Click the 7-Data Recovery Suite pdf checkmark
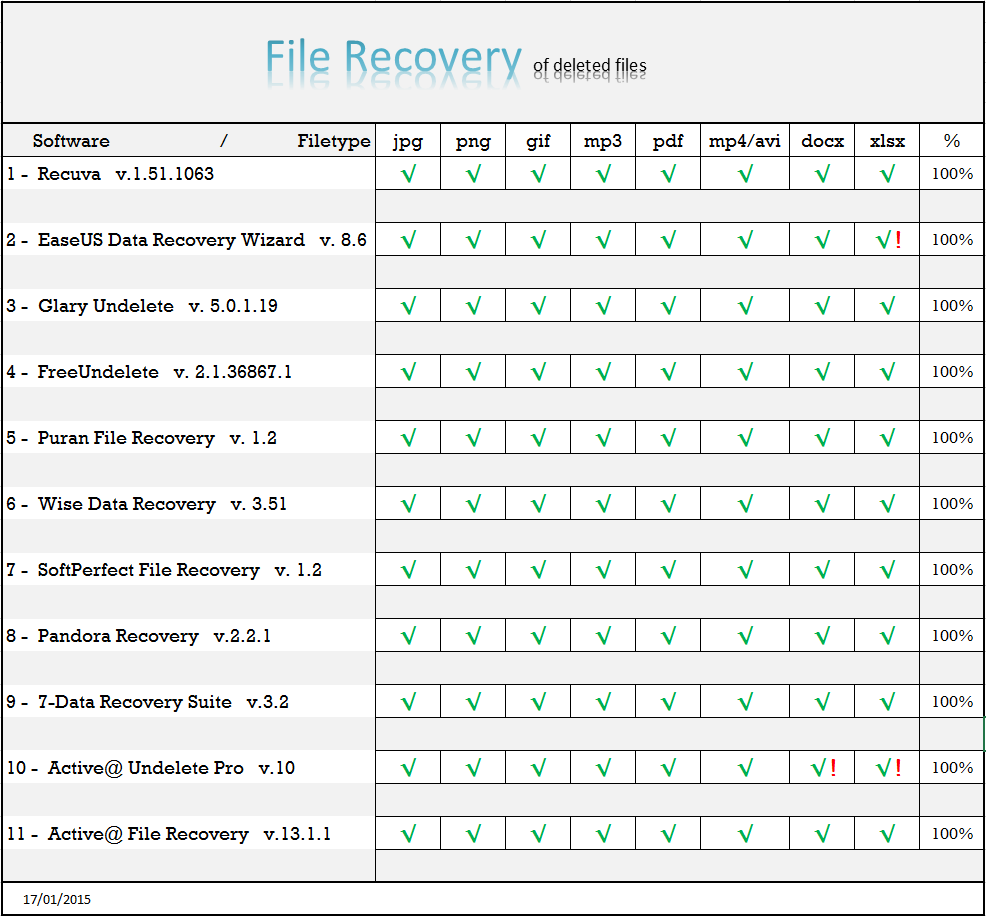The image size is (986, 917). click(668, 702)
